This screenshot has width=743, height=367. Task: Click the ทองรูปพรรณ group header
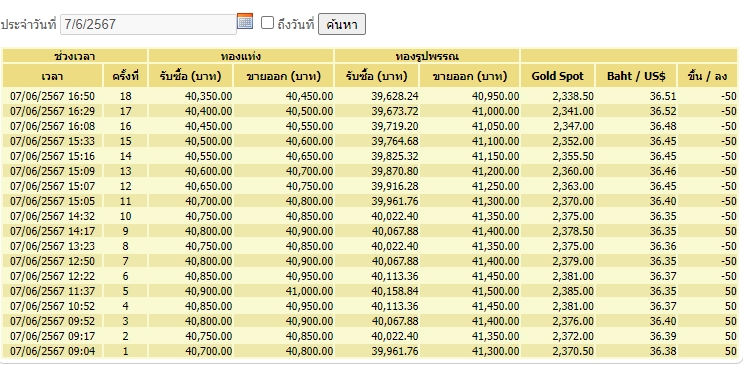[427, 56]
